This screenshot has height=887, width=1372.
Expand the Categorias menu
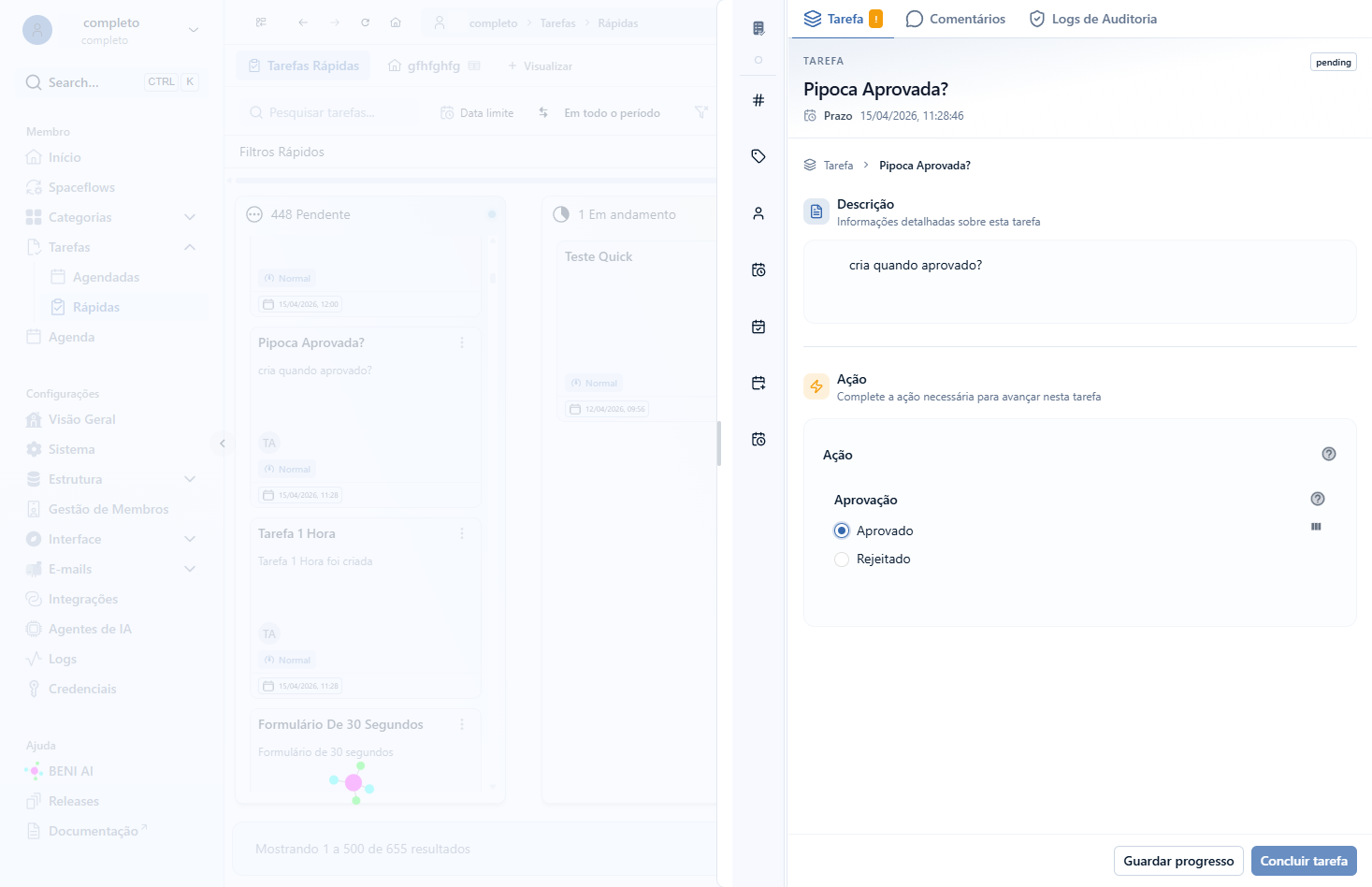coord(190,217)
